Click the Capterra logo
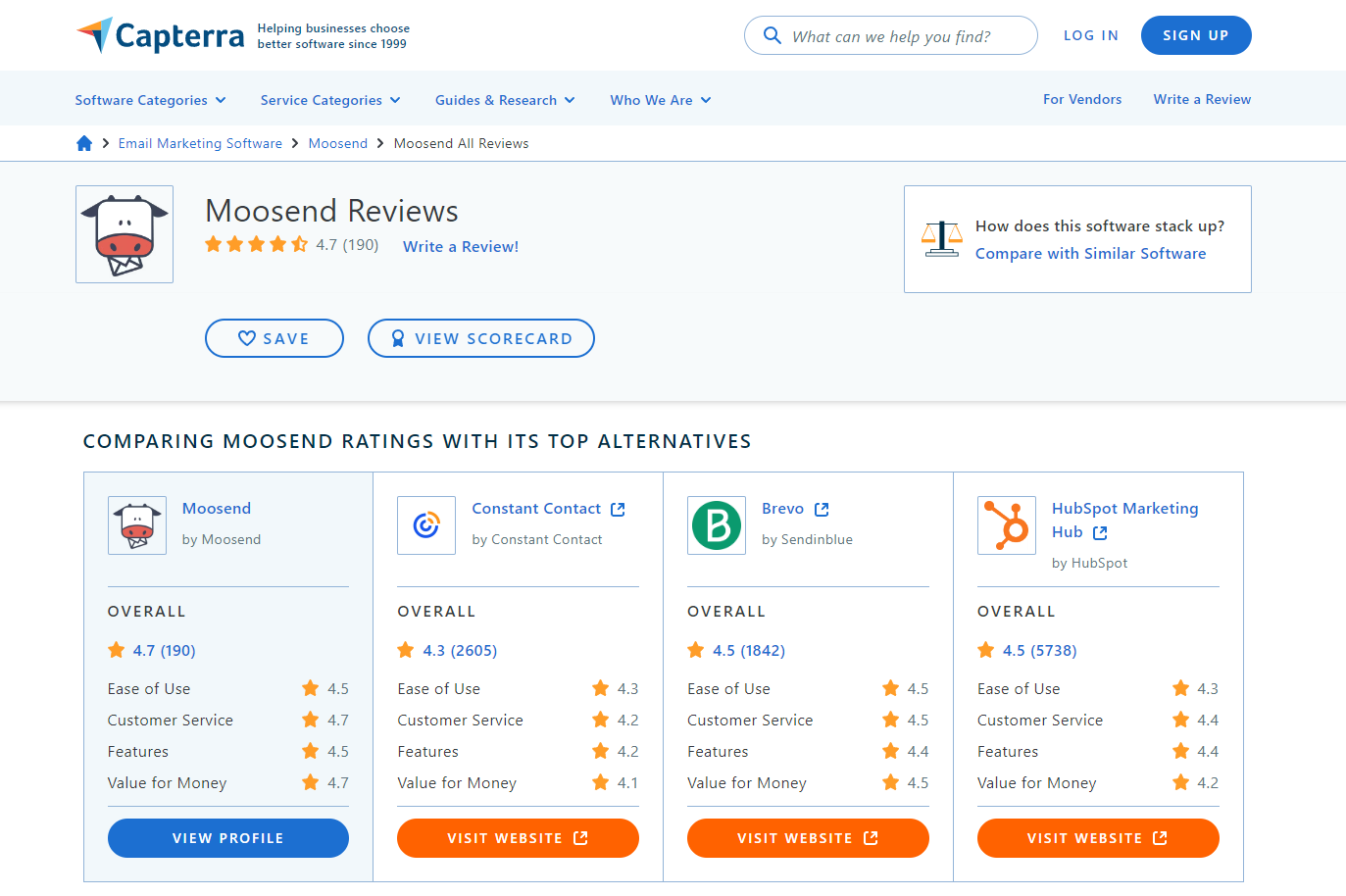This screenshot has height=896, width=1346. (160, 35)
